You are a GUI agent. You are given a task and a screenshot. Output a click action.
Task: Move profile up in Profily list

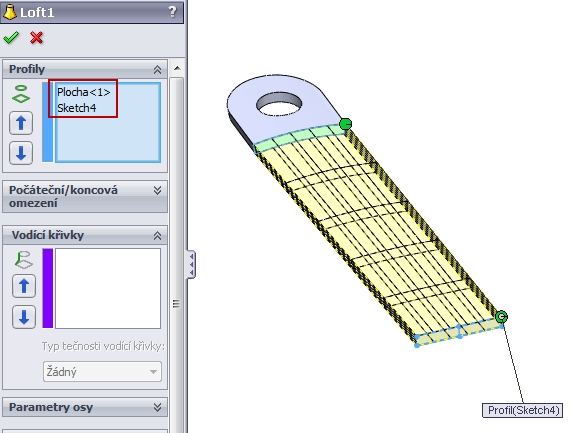[21, 123]
